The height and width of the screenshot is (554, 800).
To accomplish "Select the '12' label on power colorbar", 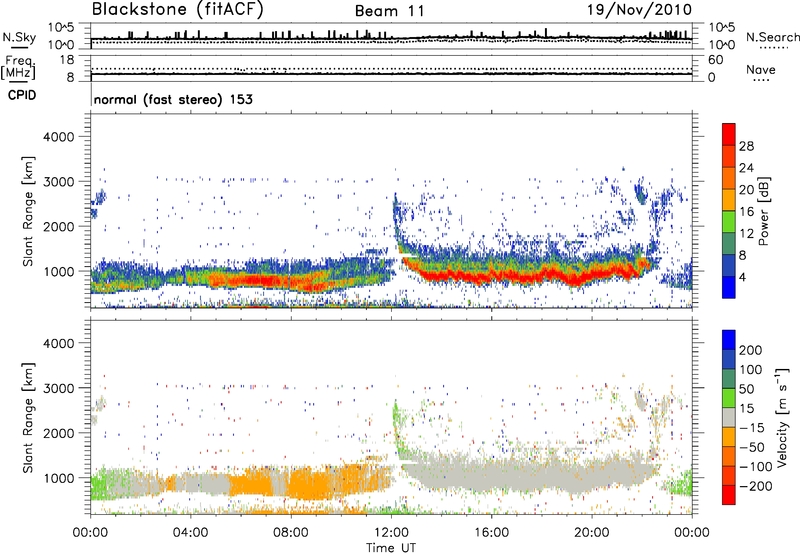I will point(746,234).
